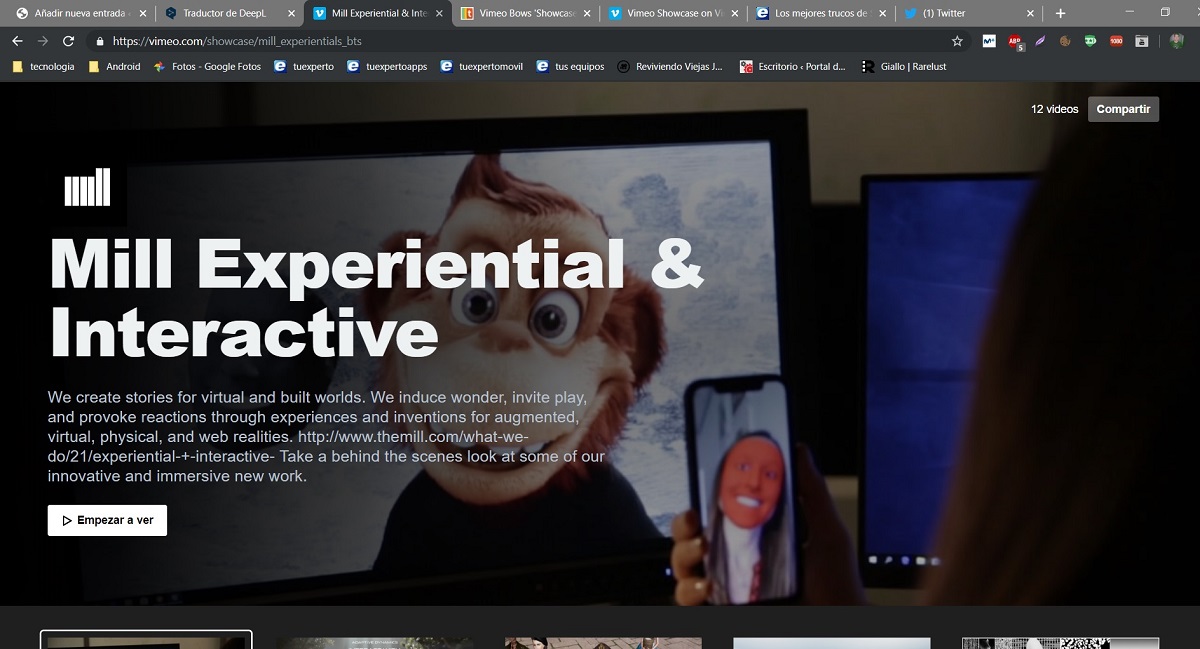The image size is (1200, 649).
Task: Click the Empezar a ver button
Action: (x=107, y=520)
